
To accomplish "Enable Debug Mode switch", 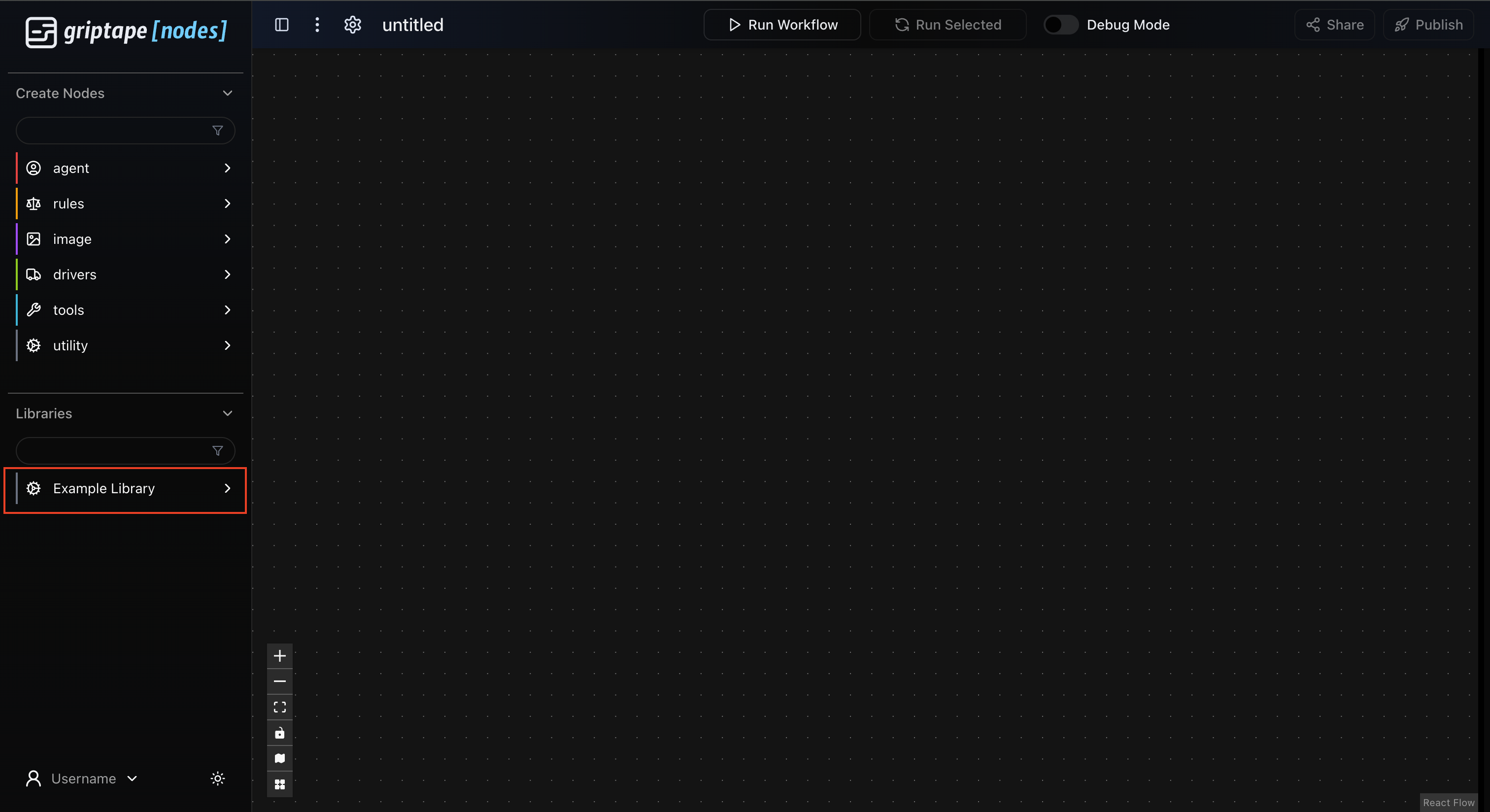I will tap(1060, 25).
